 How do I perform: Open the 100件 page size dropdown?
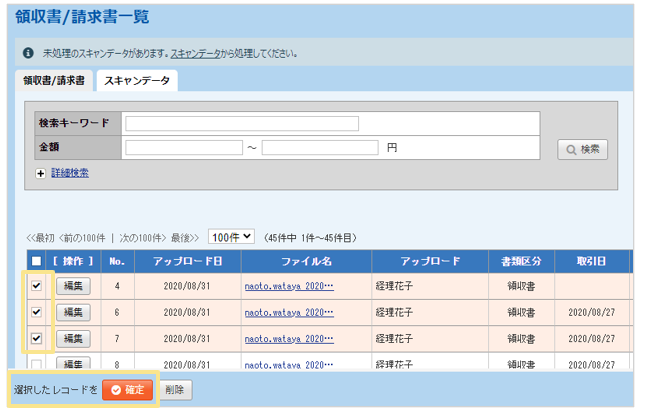[x=231, y=238]
